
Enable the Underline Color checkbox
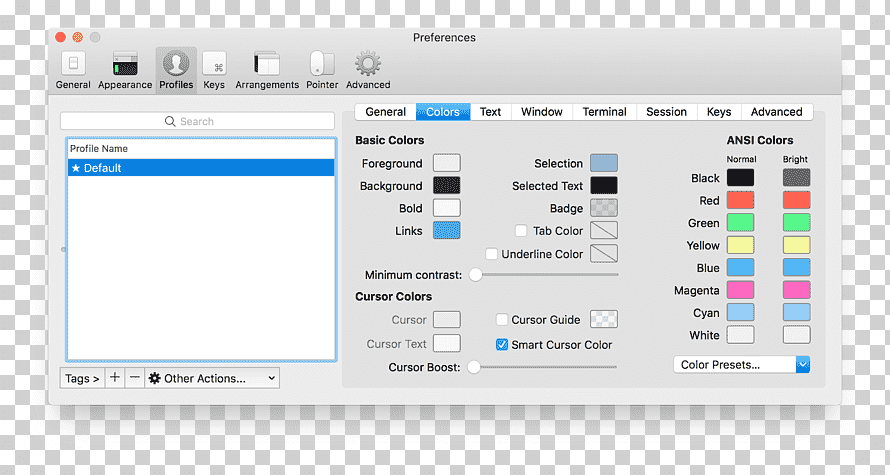point(492,254)
